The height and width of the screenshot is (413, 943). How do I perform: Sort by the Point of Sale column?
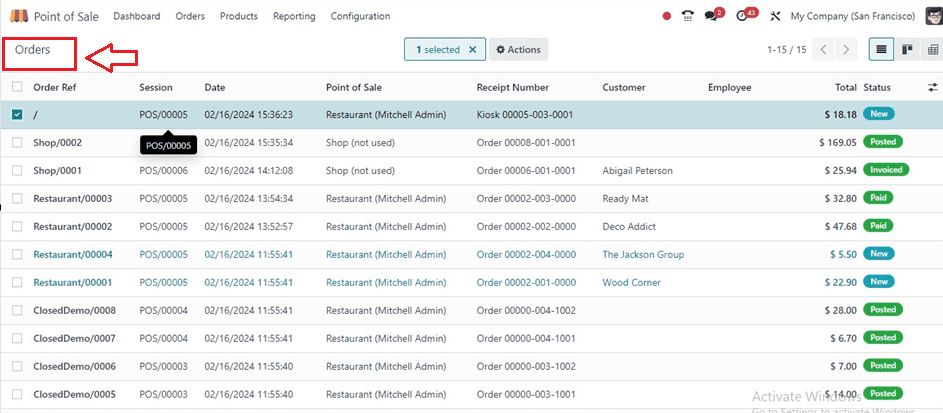point(354,87)
